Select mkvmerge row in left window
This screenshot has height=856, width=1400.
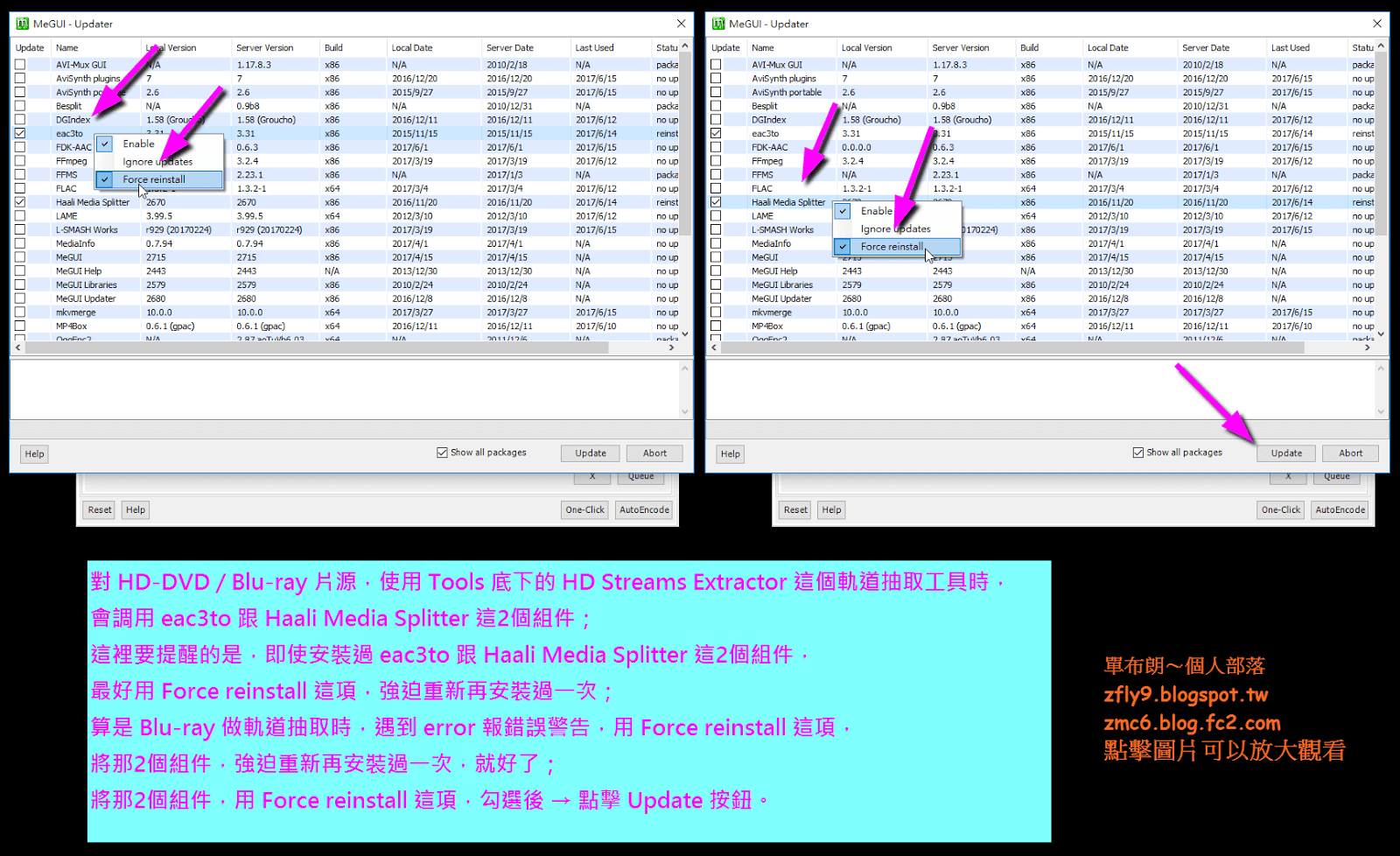346,312
